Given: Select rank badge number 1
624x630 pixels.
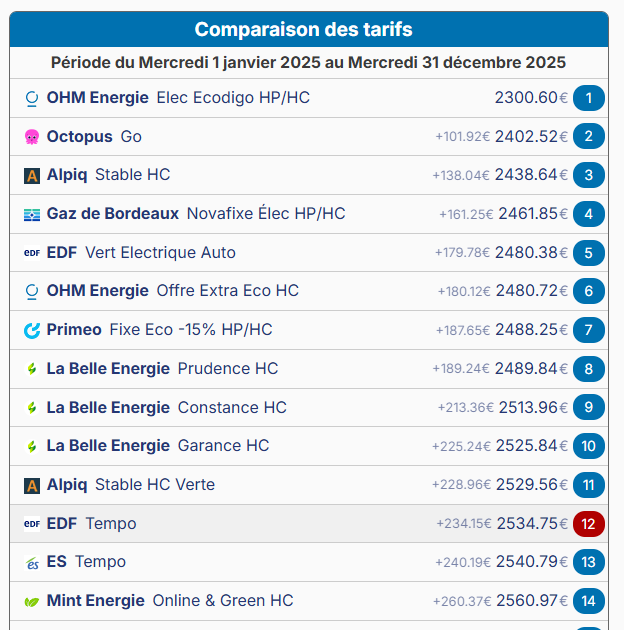Looking at the screenshot, I should [x=589, y=98].
